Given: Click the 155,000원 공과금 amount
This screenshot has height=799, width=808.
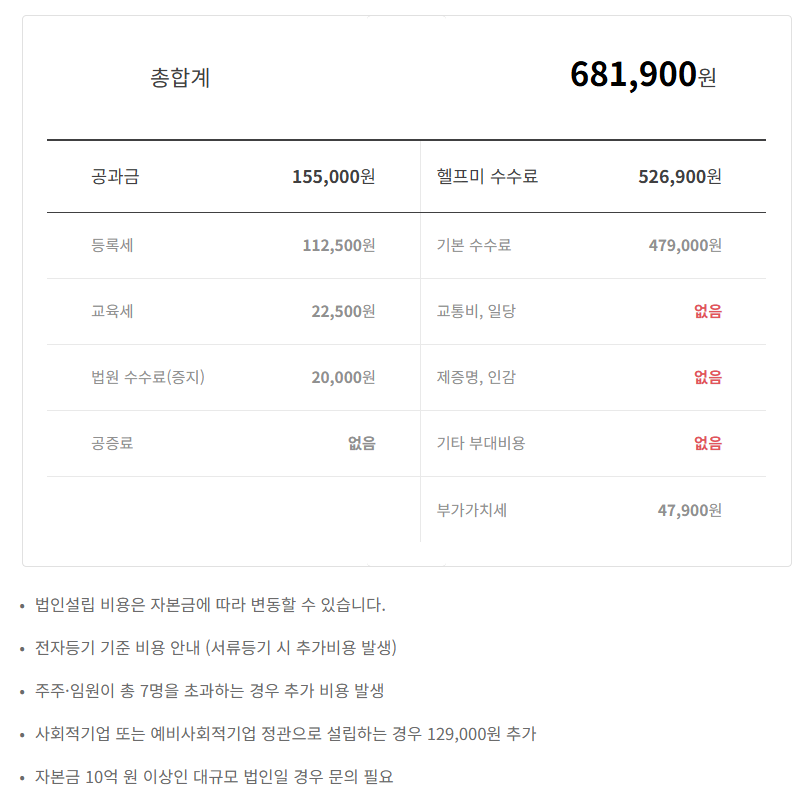Looking at the screenshot, I should tap(333, 177).
